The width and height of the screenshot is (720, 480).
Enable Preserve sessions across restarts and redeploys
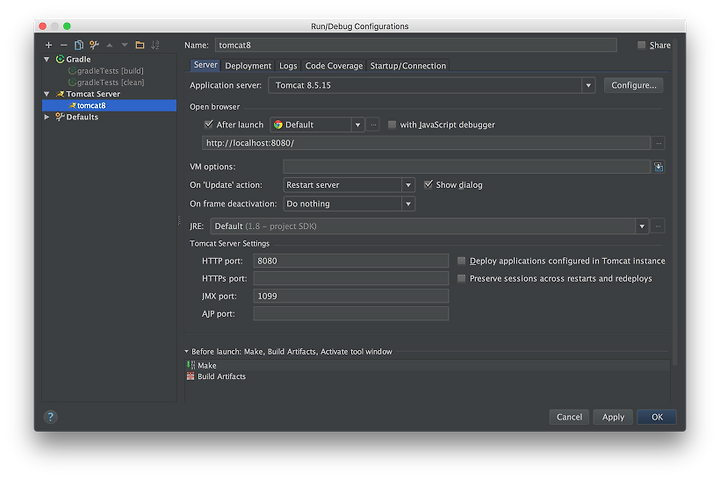461,278
